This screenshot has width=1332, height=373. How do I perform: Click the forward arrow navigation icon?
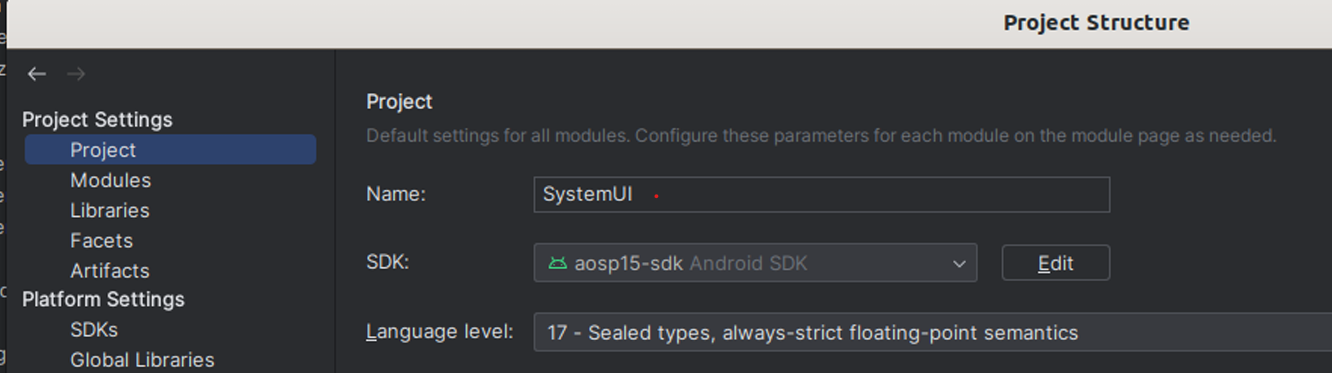[x=76, y=74]
